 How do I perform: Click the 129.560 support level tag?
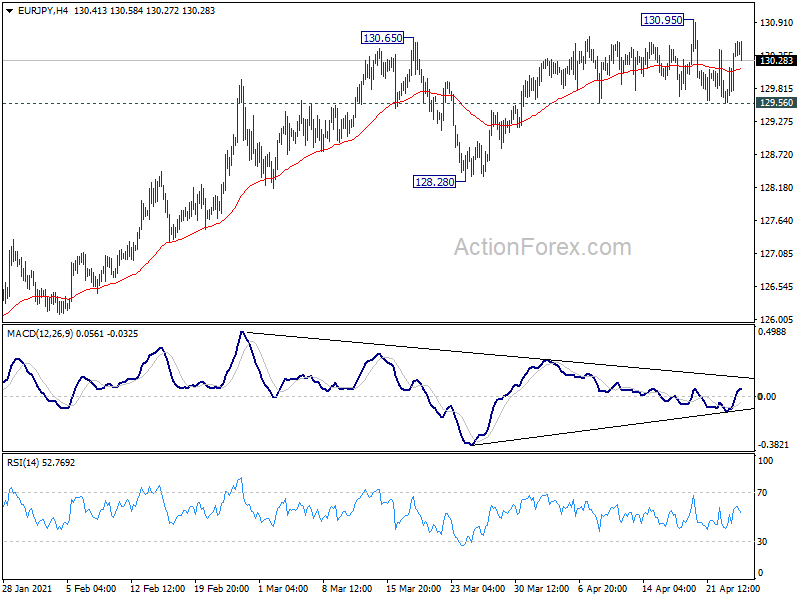click(776, 103)
